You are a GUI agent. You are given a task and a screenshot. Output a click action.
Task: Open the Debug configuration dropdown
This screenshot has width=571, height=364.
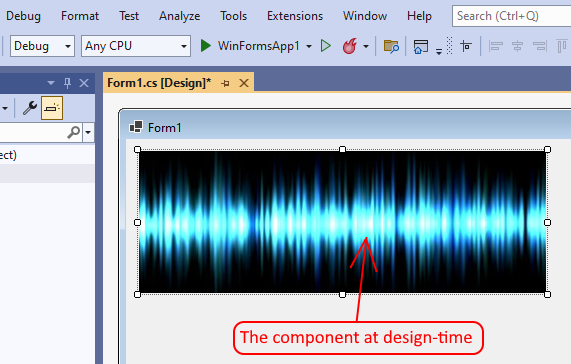[42, 46]
